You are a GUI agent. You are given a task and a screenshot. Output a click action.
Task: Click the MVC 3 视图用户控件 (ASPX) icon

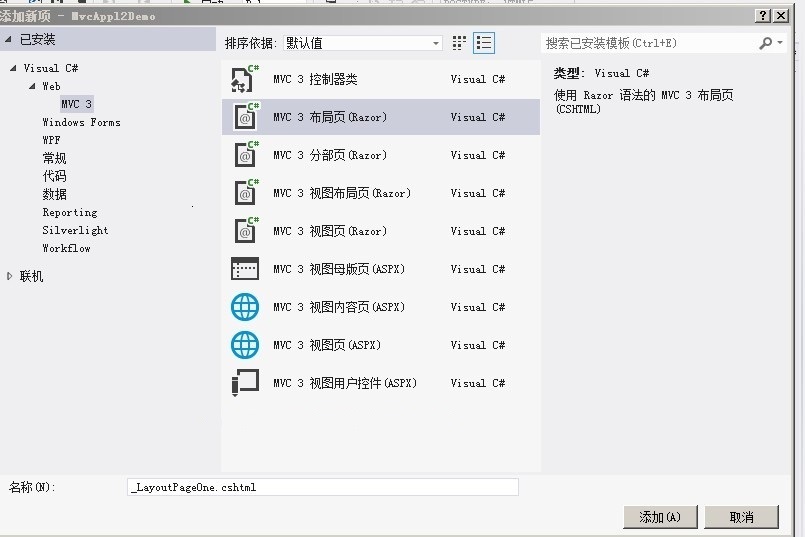point(245,383)
